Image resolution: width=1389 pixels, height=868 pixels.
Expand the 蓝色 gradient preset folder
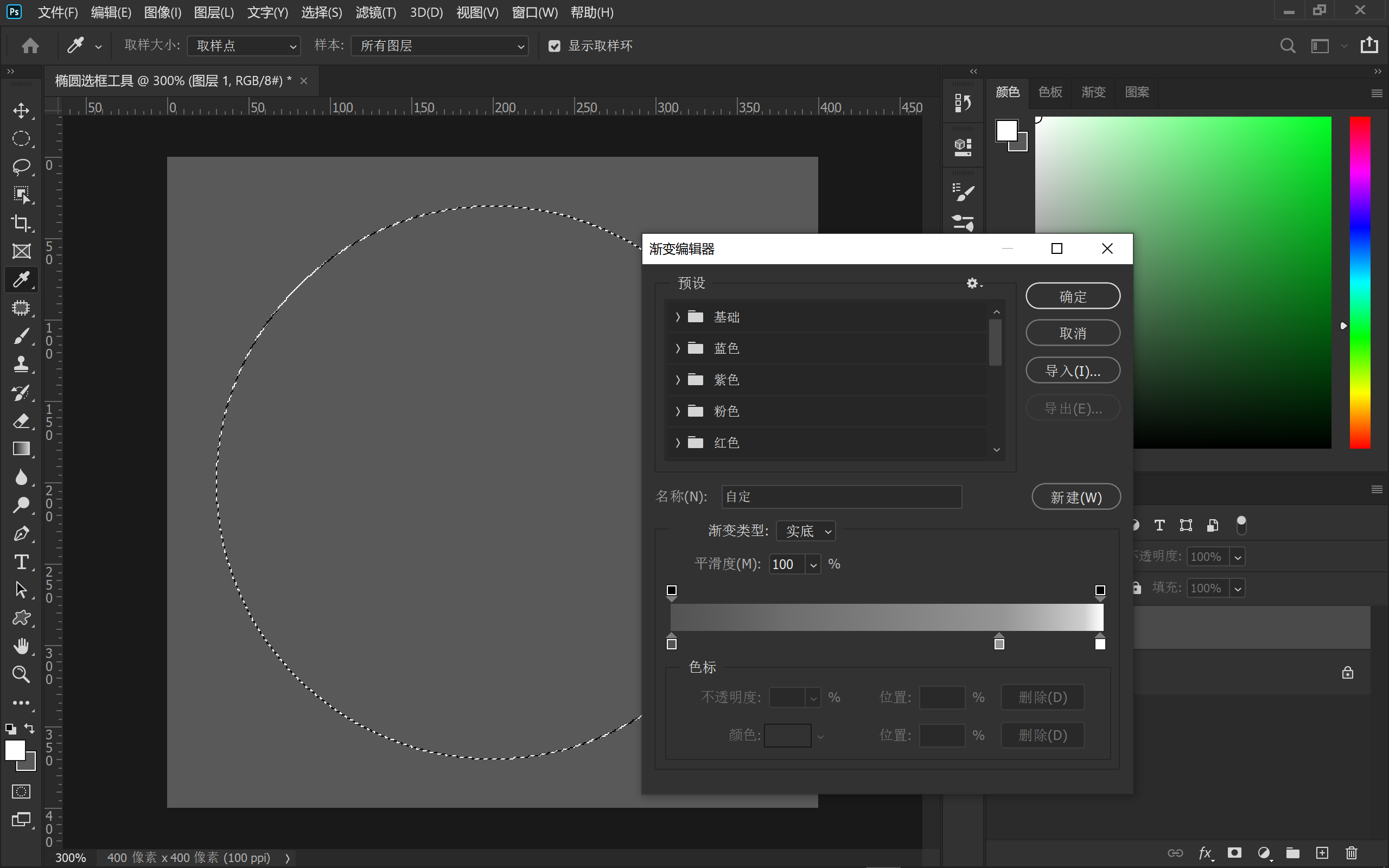(x=677, y=348)
